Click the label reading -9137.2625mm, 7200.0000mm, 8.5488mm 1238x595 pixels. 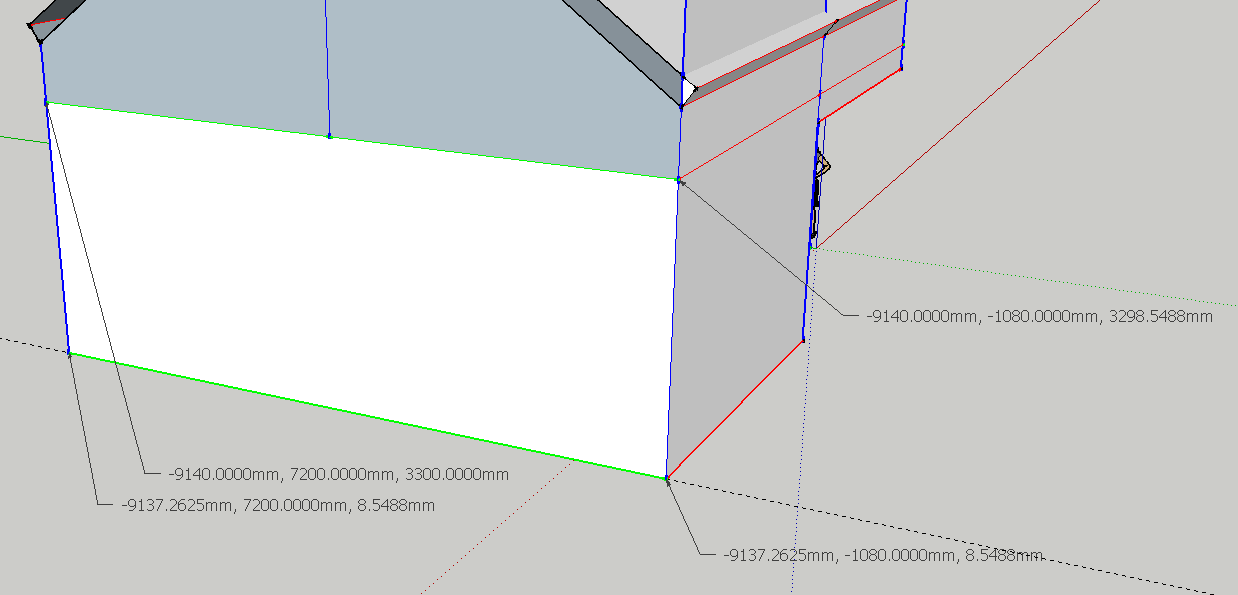[278, 505]
